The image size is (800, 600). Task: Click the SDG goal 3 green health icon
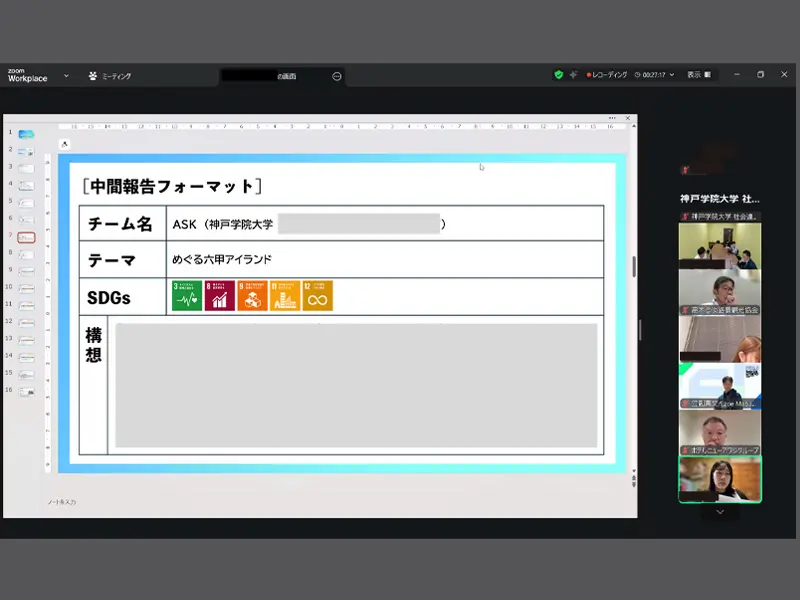pyautogui.click(x=185, y=297)
